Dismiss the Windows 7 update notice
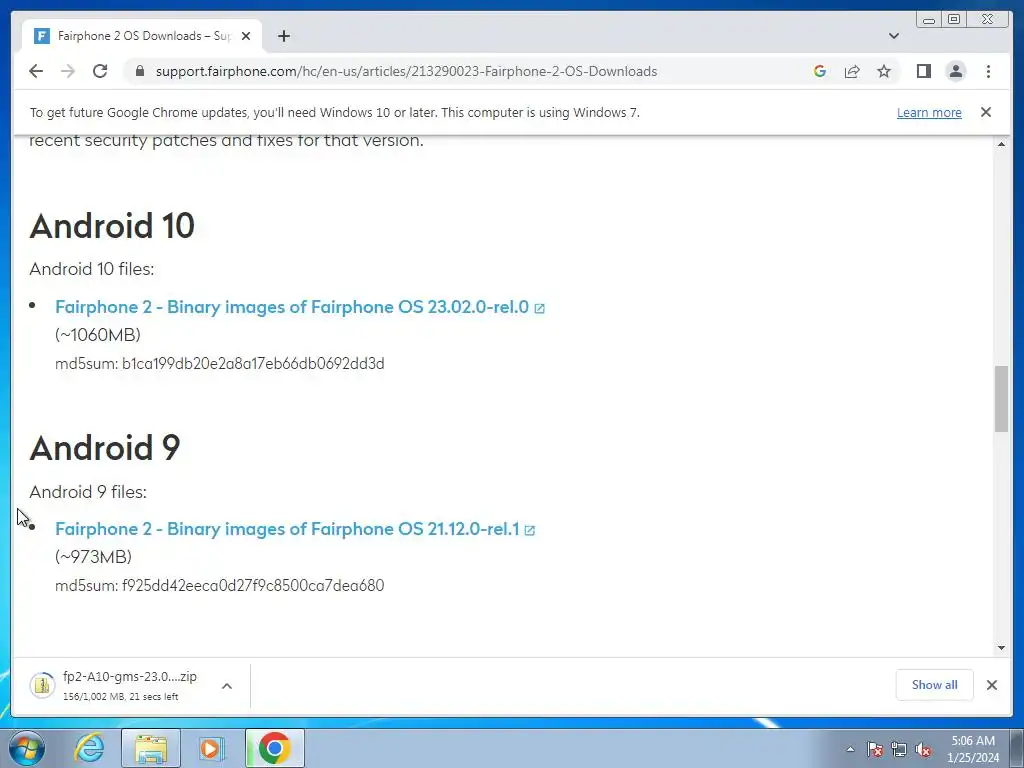This screenshot has height=768, width=1024. [x=985, y=112]
